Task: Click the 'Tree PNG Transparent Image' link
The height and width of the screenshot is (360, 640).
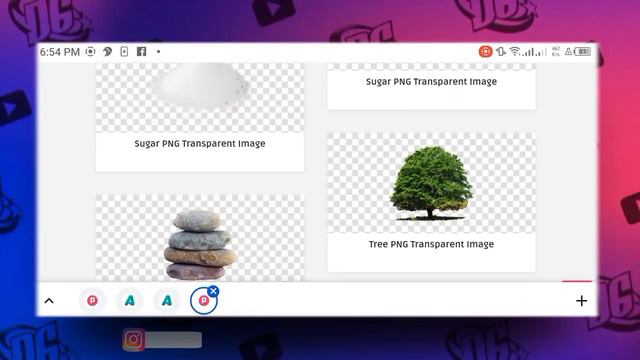Action: tap(431, 244)
